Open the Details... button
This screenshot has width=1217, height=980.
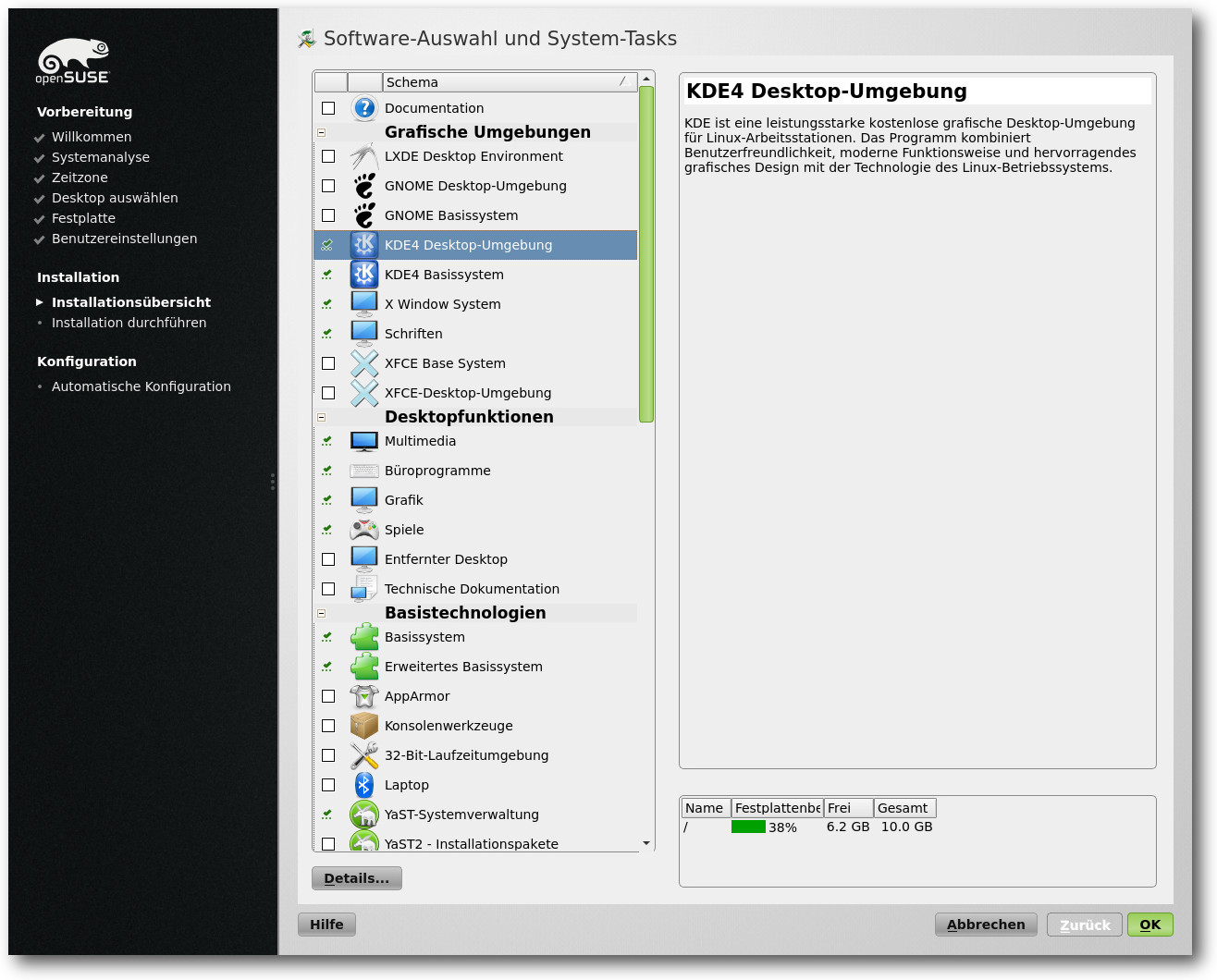[x=357, y=878]
